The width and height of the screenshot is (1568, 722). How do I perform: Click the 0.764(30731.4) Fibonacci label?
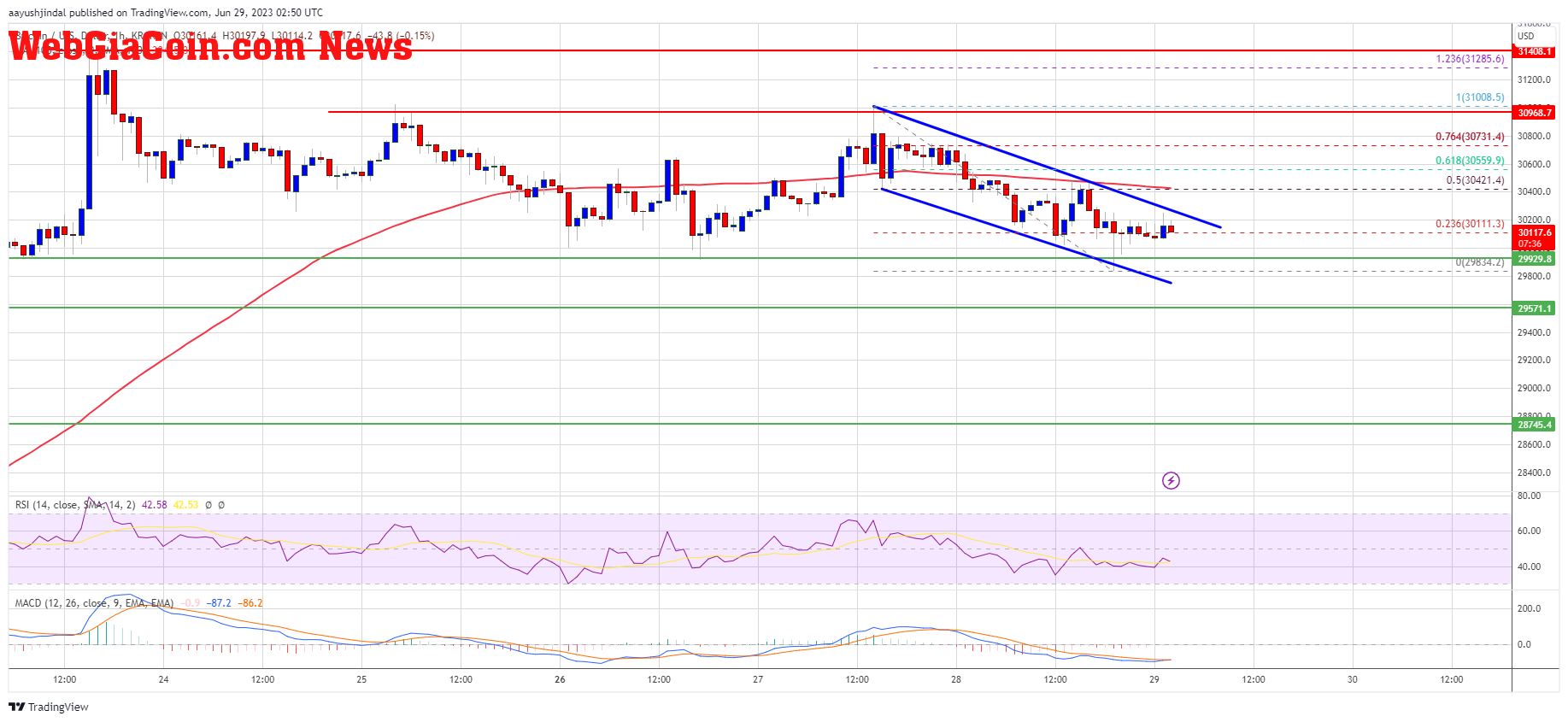tap(1470, 137)
